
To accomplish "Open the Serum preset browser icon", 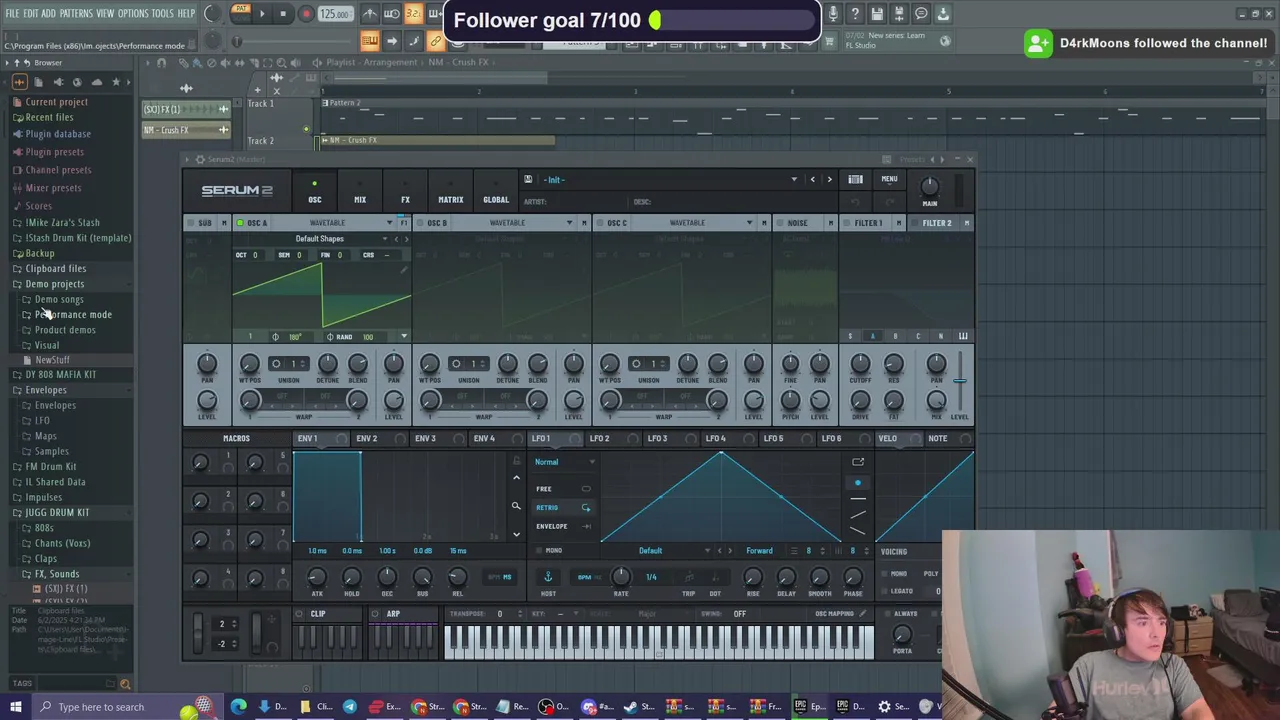I will [x=855, y=180].
